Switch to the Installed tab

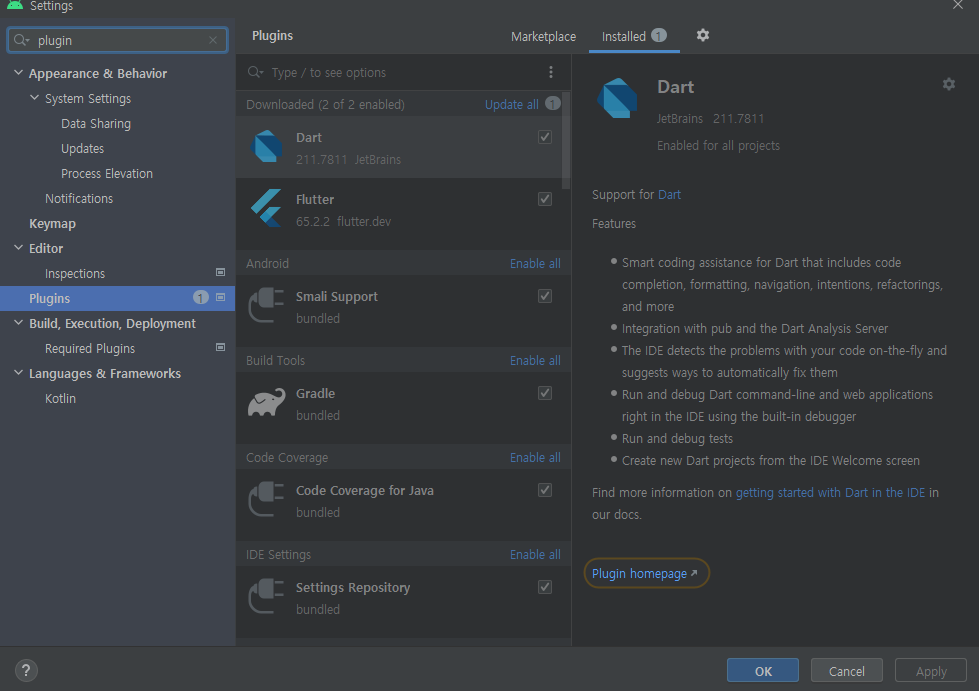click(x=634, y=36)
